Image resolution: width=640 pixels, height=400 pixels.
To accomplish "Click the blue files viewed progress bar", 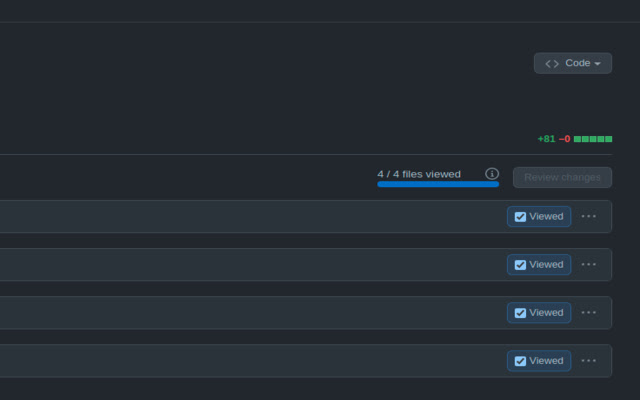I will [x=438, y=184].
